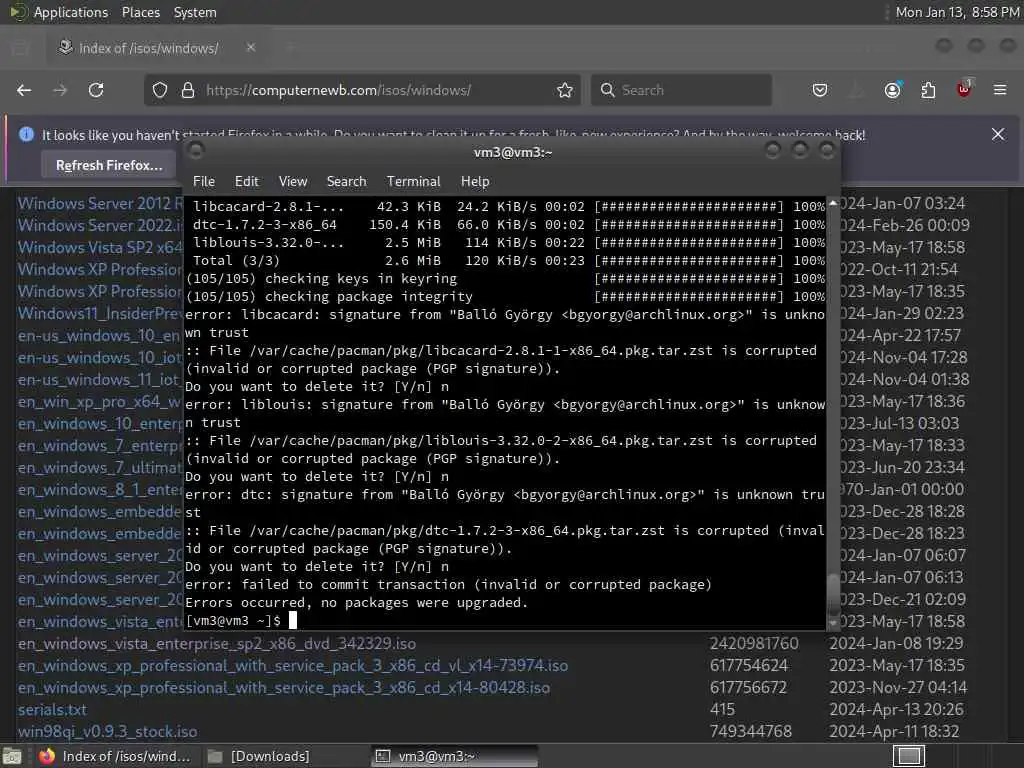Focus the Firefox Search box

click(x=681, y=90)
